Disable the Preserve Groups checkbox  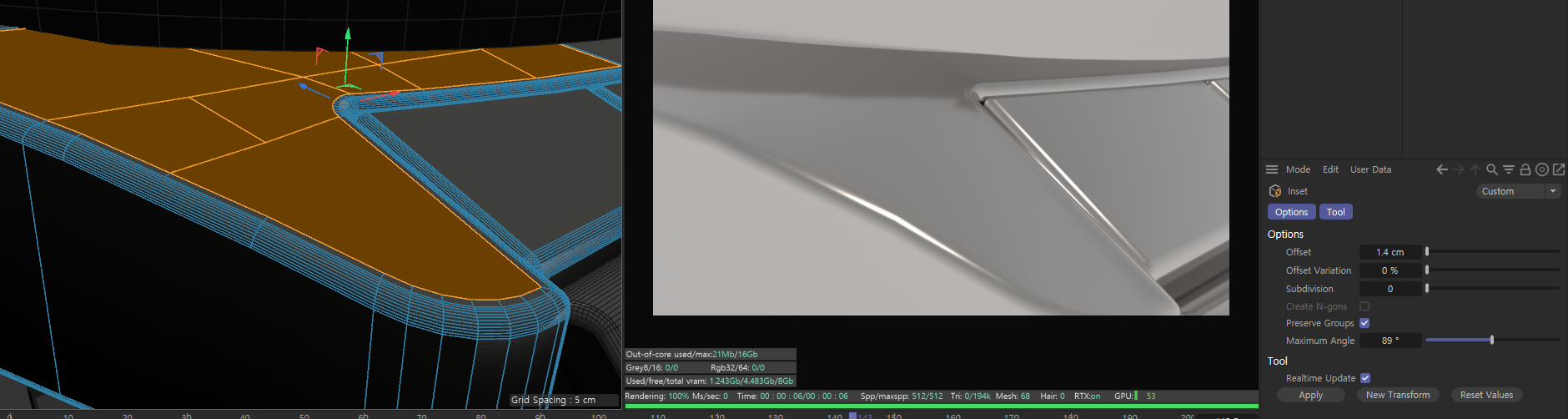coord(1364,323)
